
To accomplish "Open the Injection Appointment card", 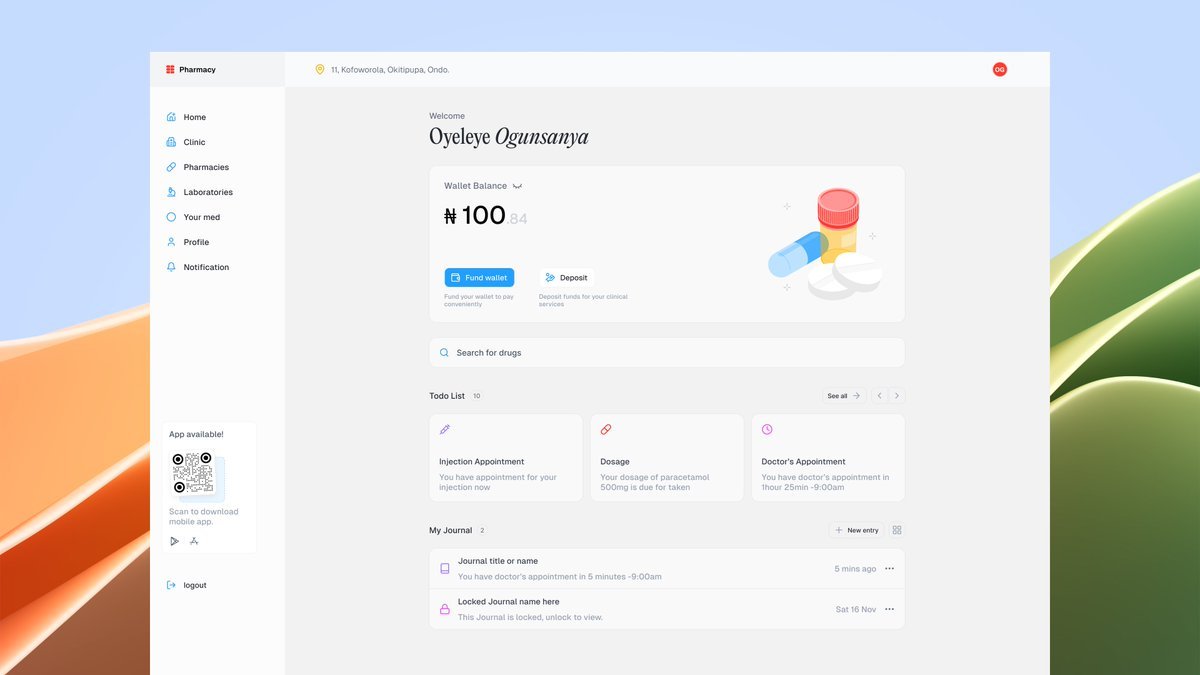I will coord(506,458).
